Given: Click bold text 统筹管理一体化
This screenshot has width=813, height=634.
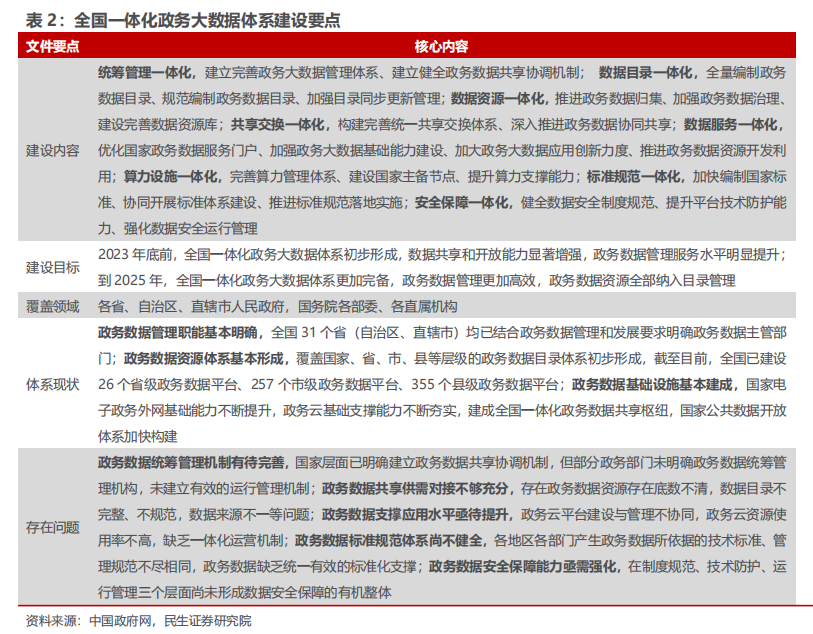Looking at the screenshot, I should 145,73.
